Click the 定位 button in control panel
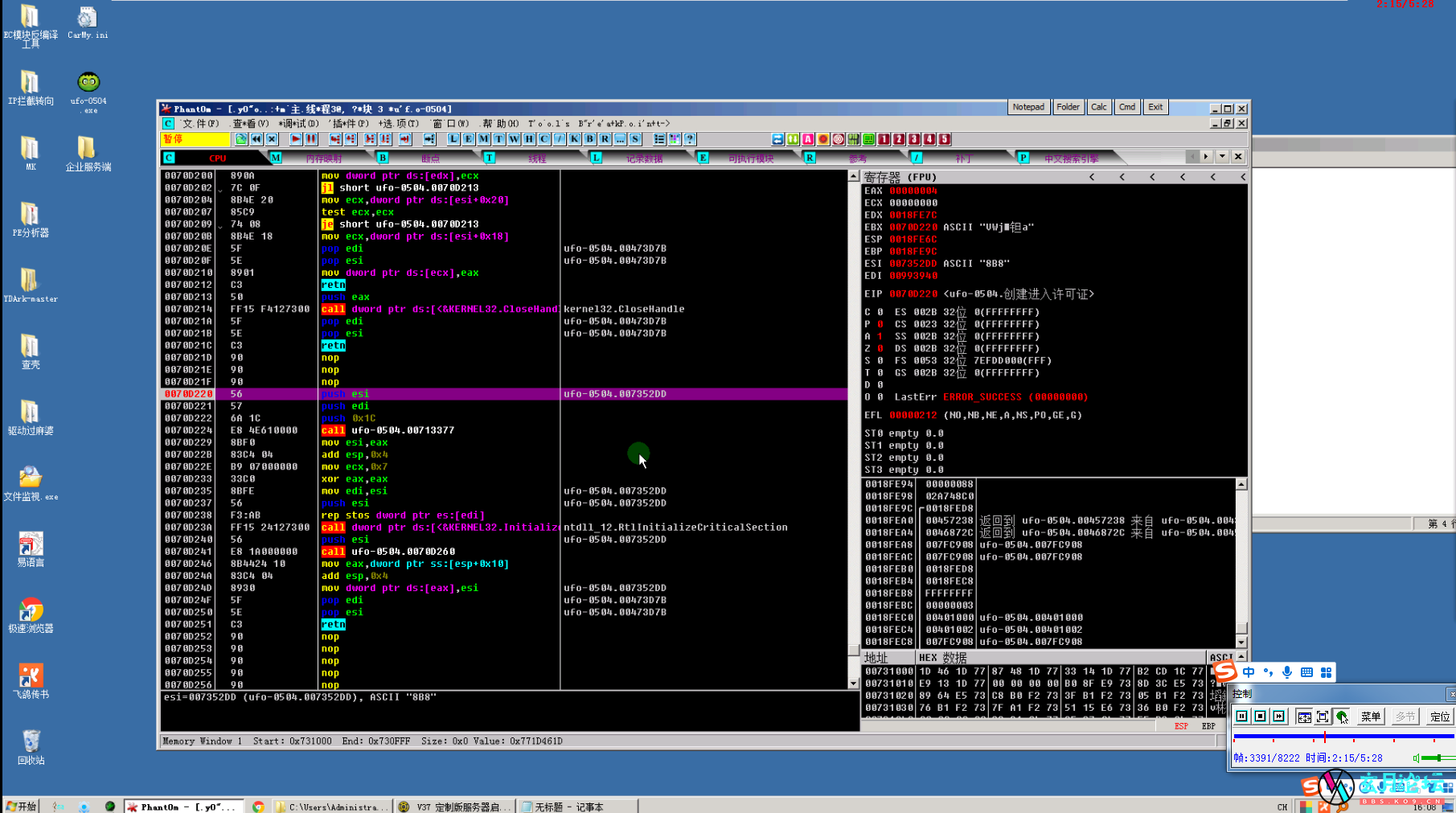This screenshot has height=813, width=1456. [1440, 717]
